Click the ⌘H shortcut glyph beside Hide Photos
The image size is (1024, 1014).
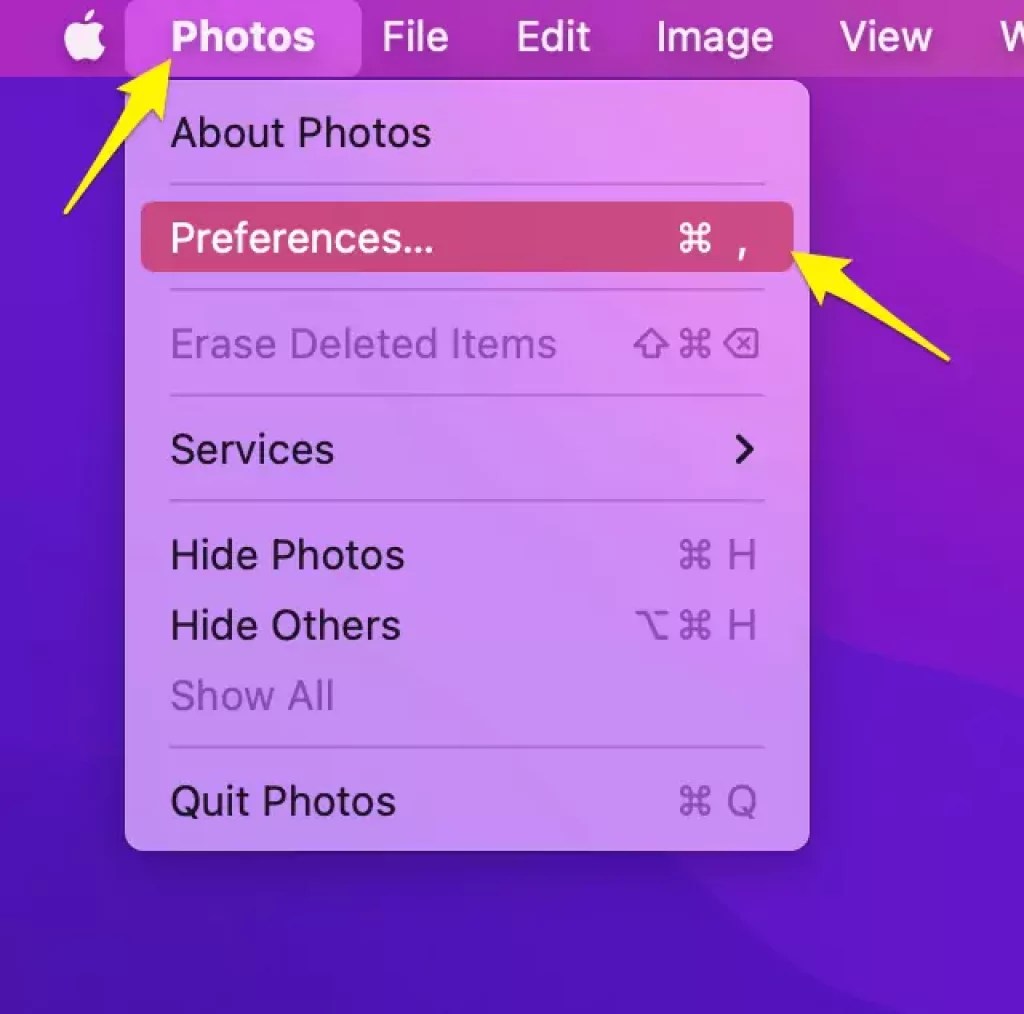(x=716, y=555)
